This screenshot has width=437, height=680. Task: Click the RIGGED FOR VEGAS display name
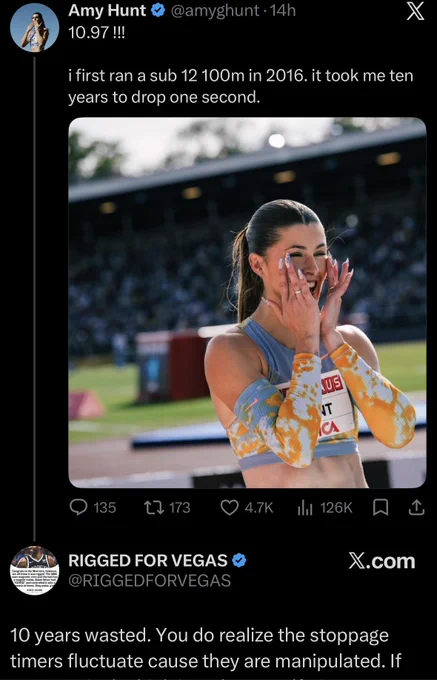click(148, 561)
